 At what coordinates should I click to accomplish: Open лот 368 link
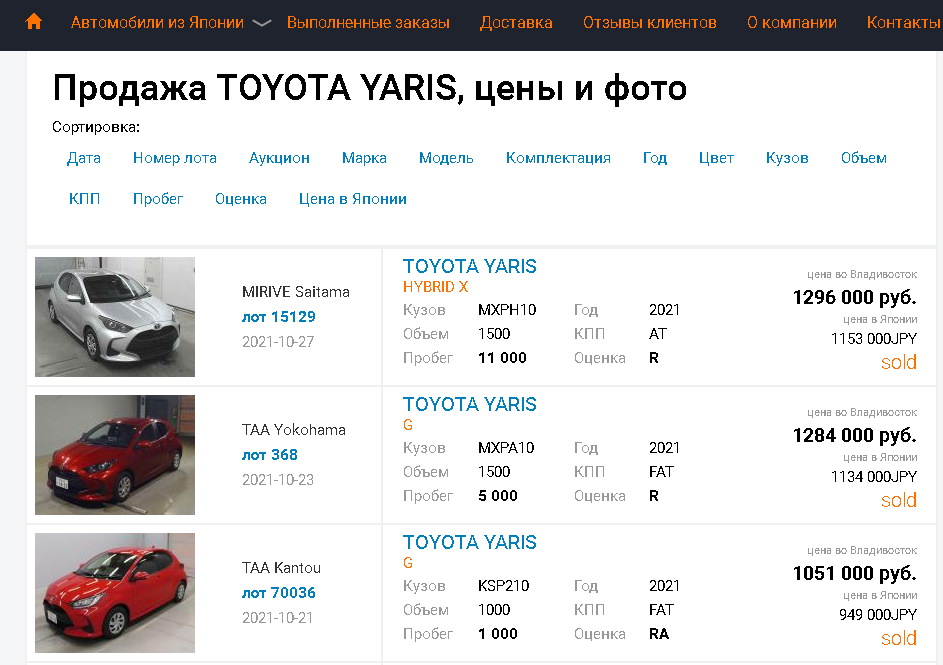point(269,455)
